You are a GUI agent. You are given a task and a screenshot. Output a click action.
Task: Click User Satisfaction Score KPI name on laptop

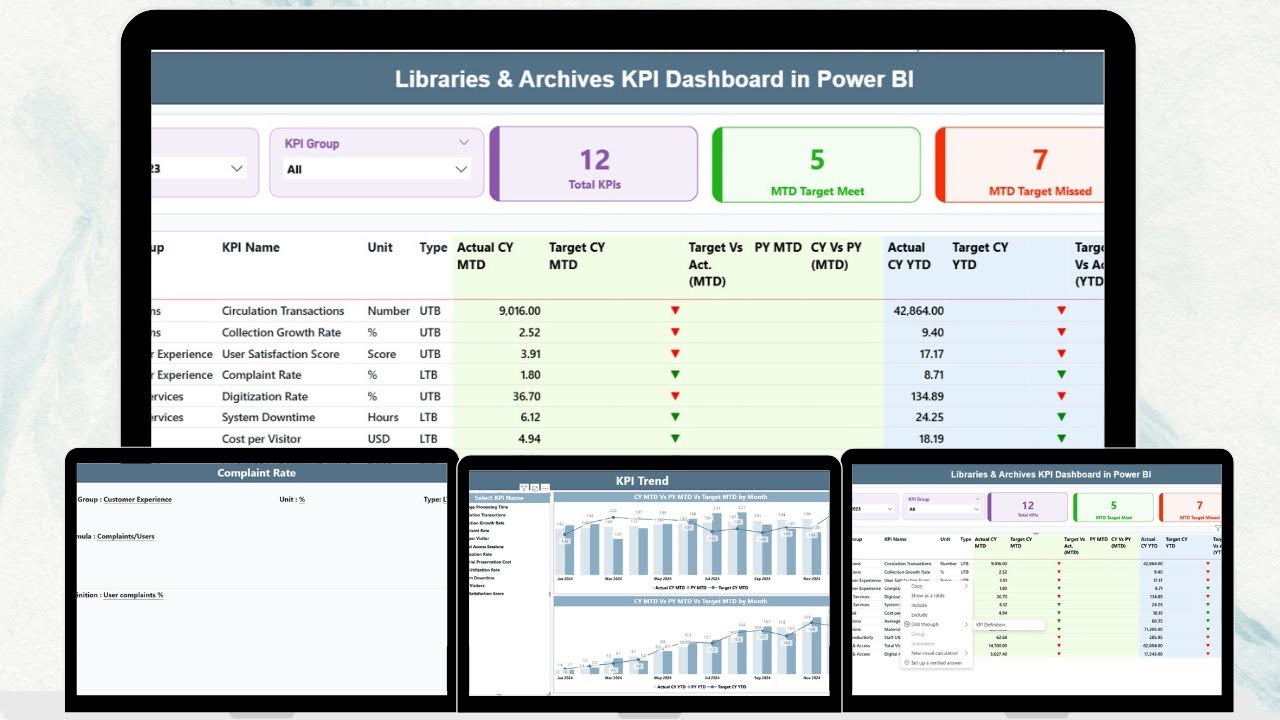click(280, 354)
